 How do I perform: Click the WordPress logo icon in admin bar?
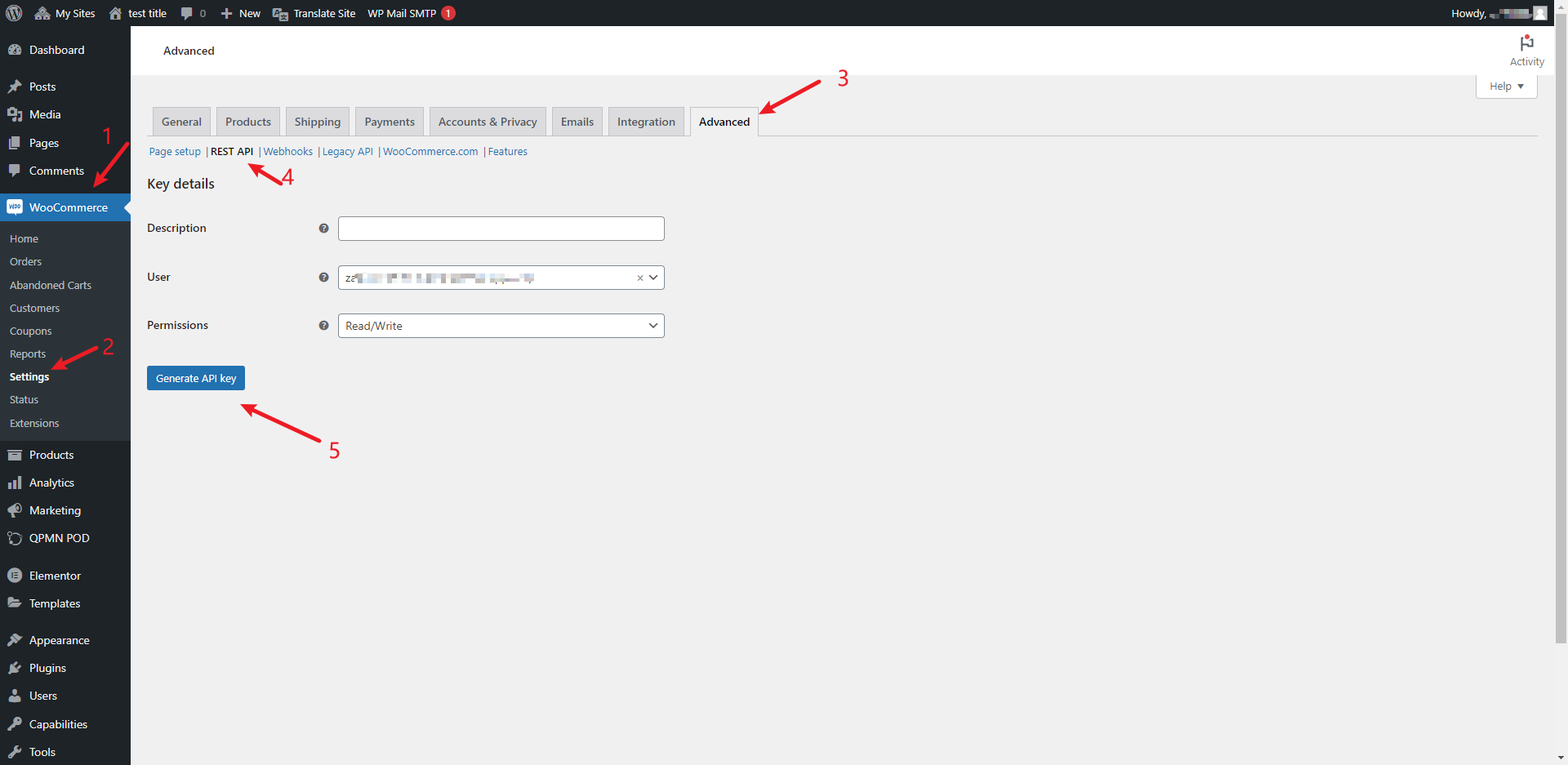[14, 13]
